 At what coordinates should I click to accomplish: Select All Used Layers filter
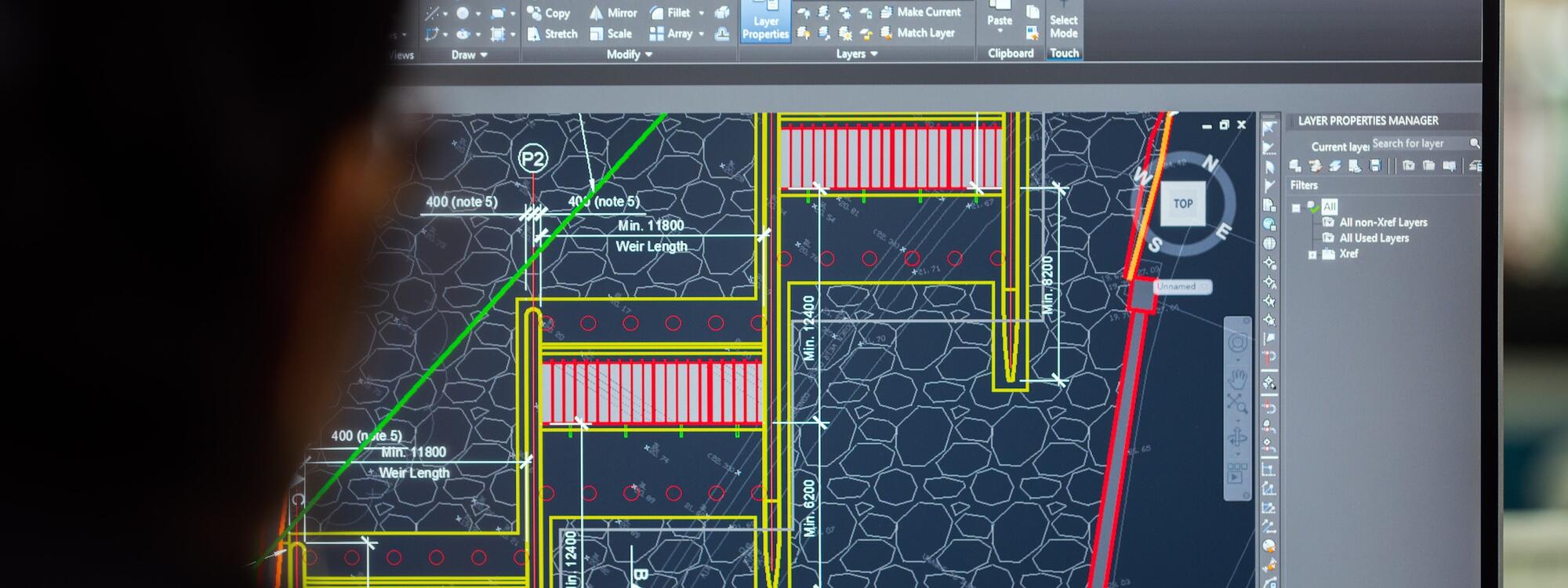click(x=1374, y=238)
